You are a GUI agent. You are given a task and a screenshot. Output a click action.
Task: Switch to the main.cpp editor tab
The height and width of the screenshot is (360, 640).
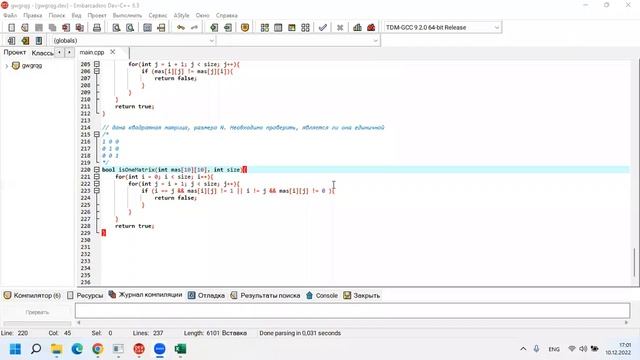pyautogui.click(x=92, y=52)
